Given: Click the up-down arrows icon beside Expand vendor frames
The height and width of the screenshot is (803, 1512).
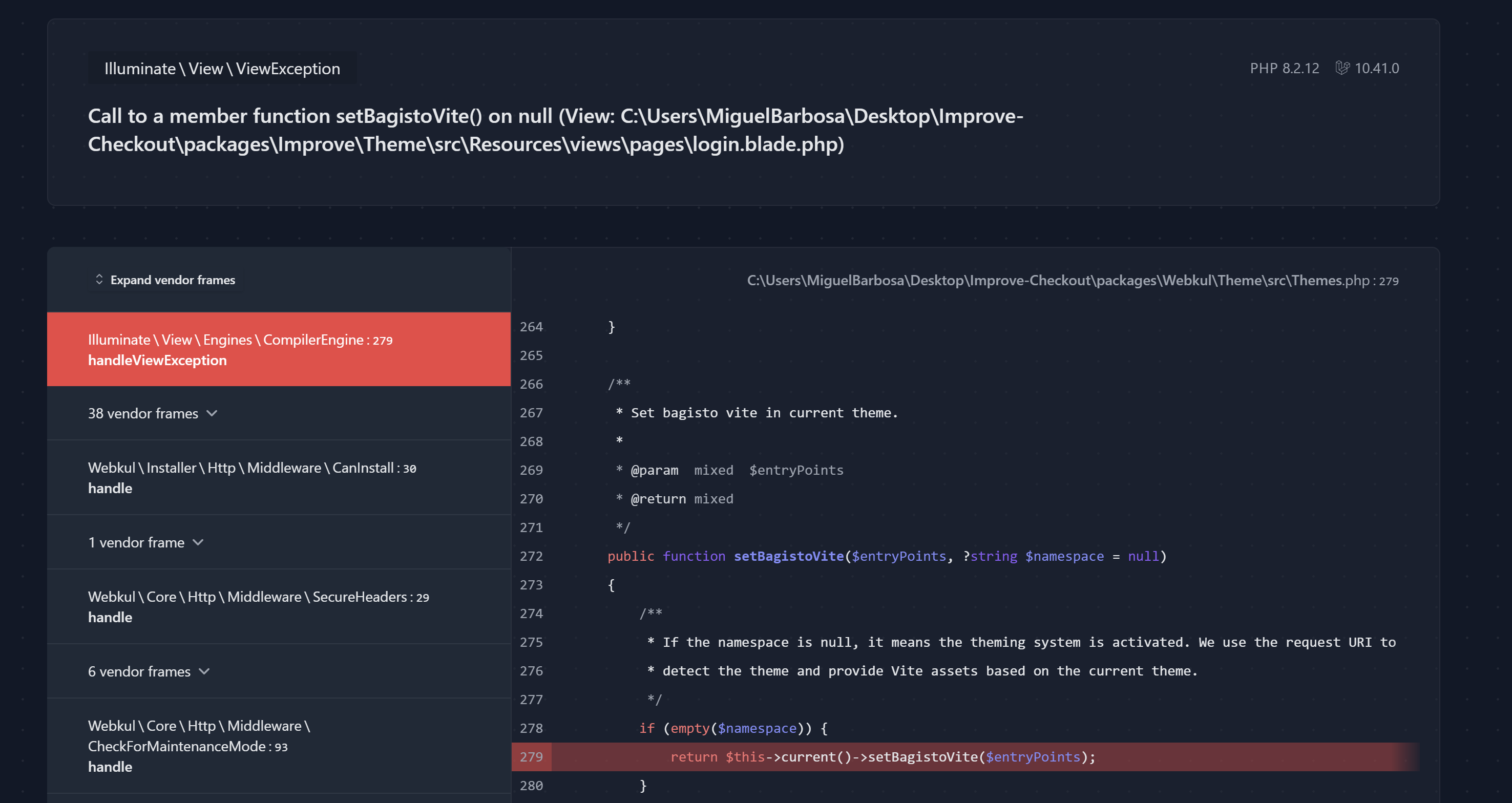Looking at the screenshot, I should [x=99, y=280].
